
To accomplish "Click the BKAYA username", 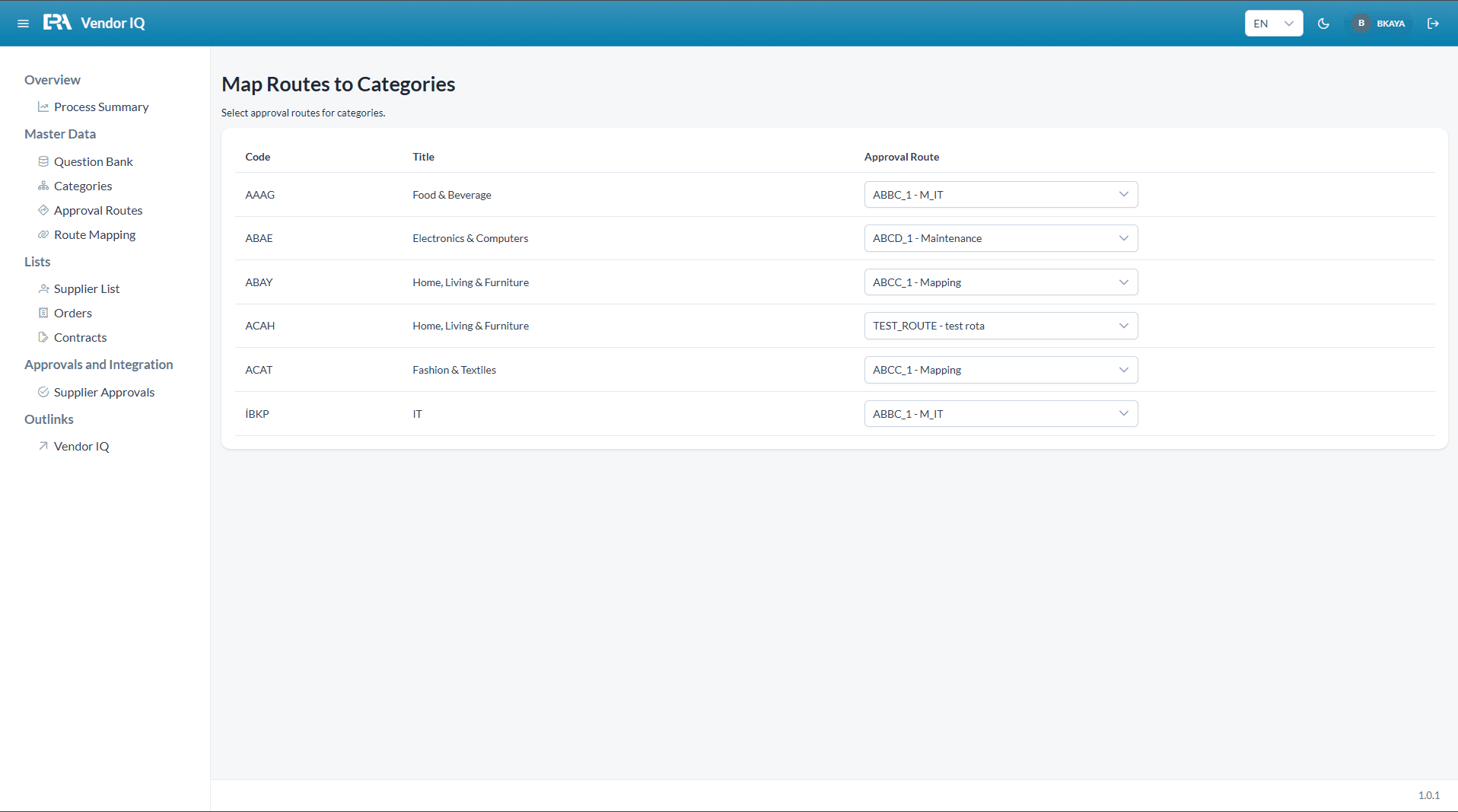I will (x=1390, y=24).
